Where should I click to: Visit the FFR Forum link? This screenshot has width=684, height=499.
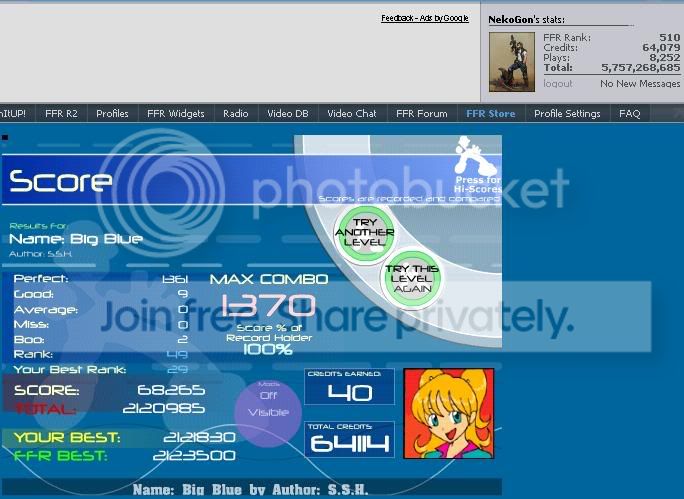[x=422, y=114]
